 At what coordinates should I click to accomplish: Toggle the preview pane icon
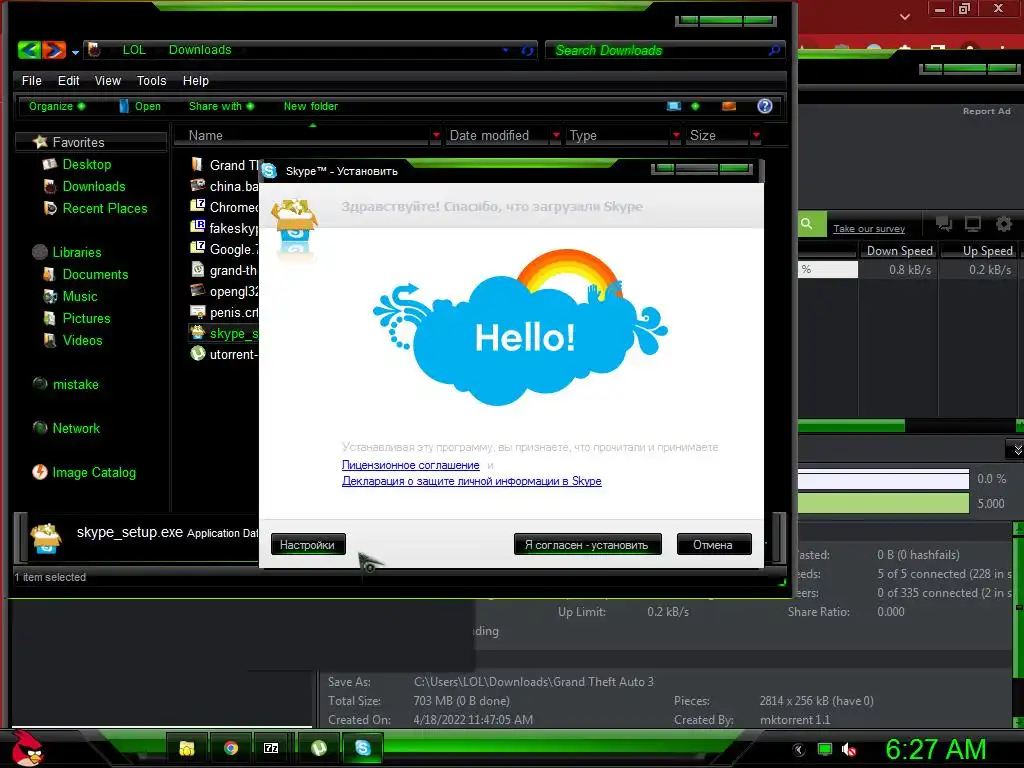coord(729,106)
